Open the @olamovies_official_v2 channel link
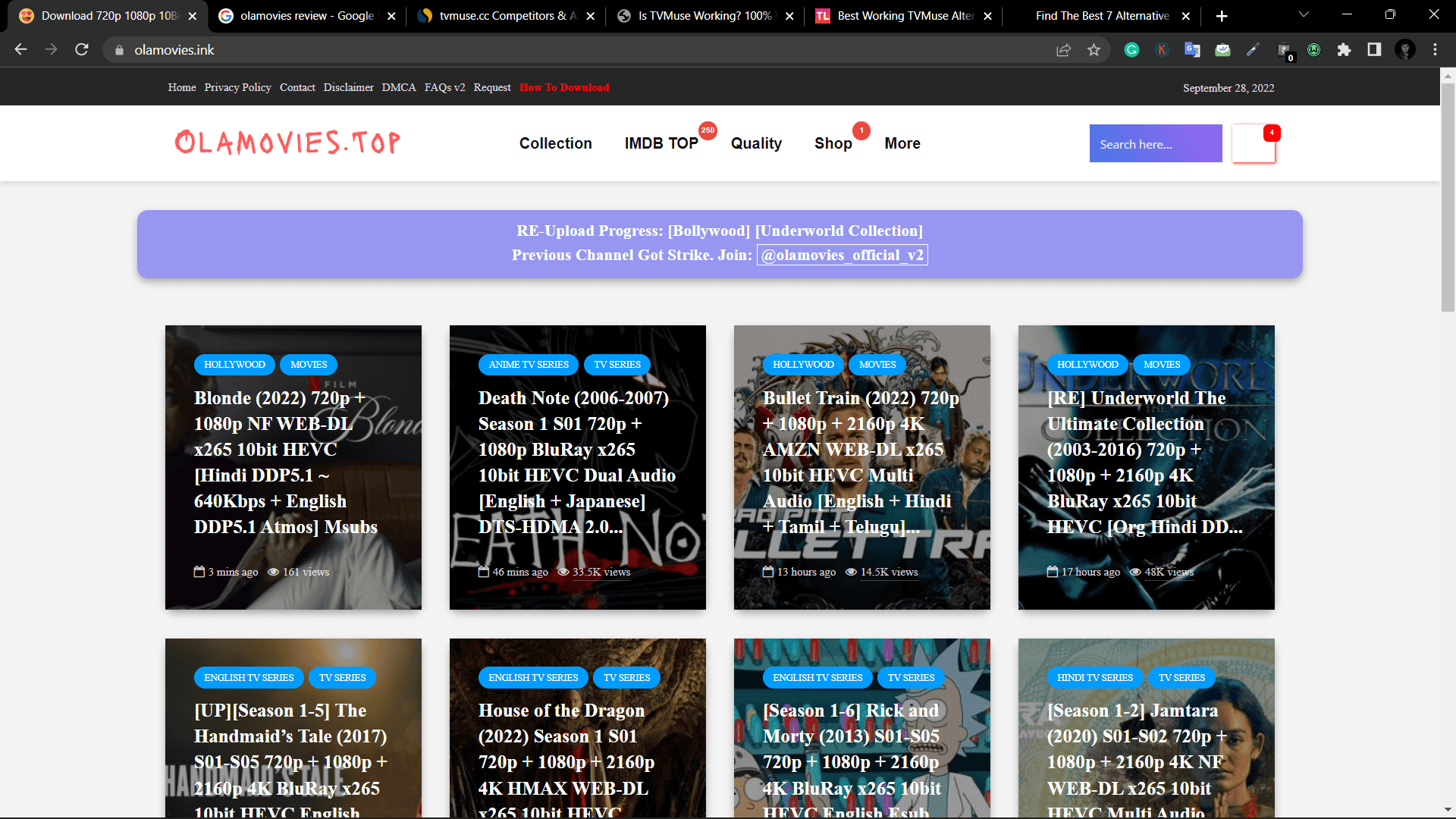This screenshot has width=1456, height=819. [842, 255]
